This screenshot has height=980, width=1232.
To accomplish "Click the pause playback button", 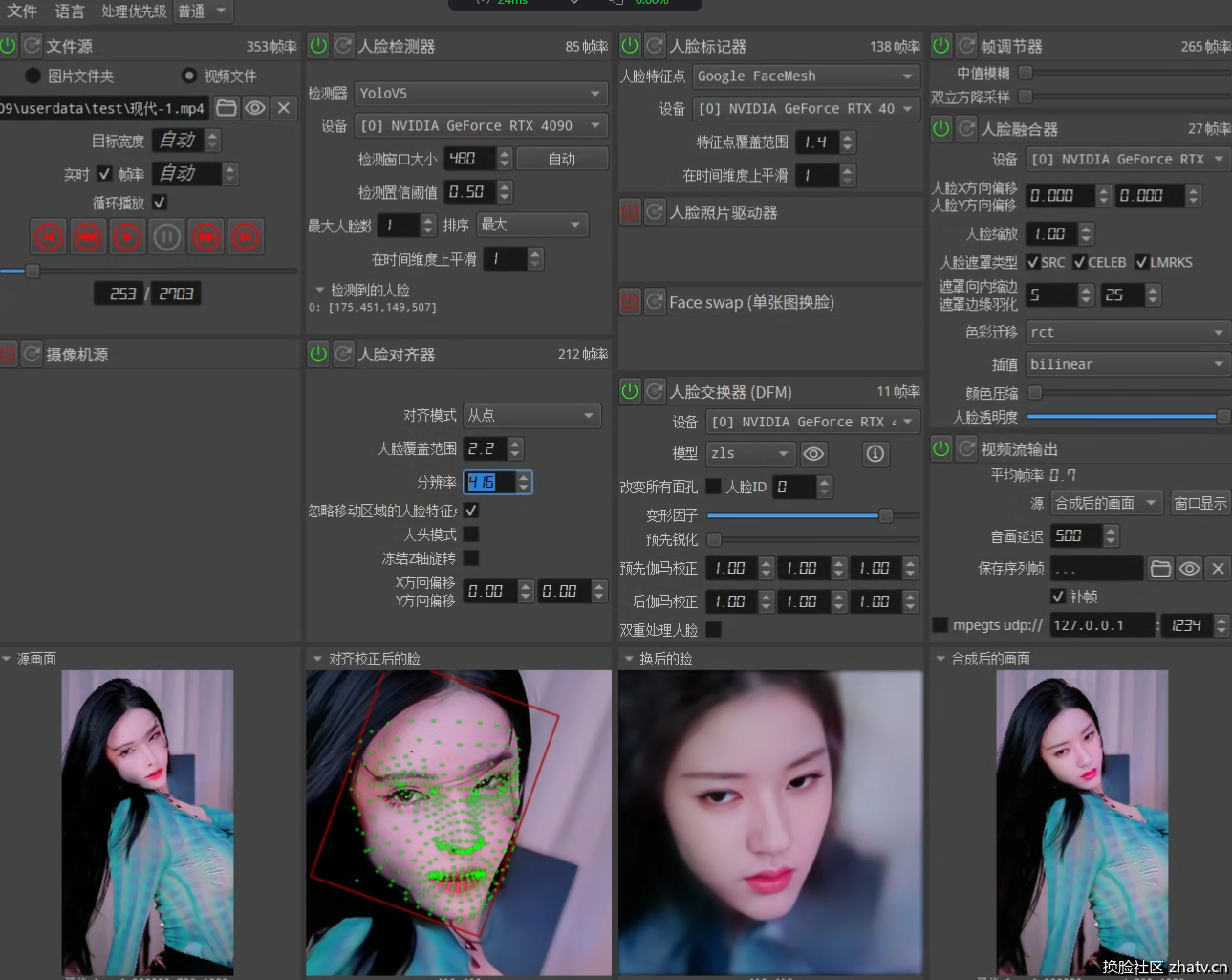I will coord(166,236).
